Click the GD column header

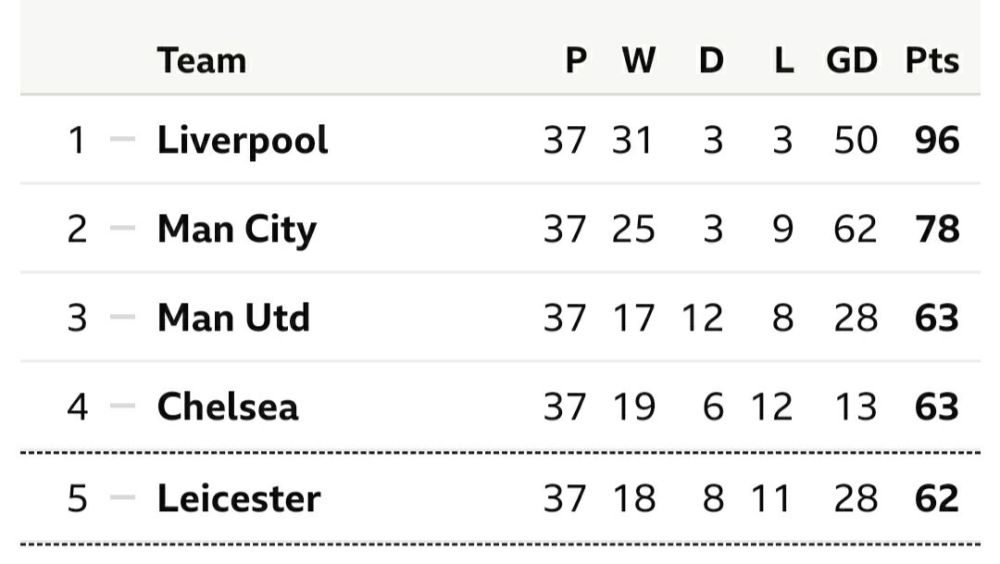851,61
